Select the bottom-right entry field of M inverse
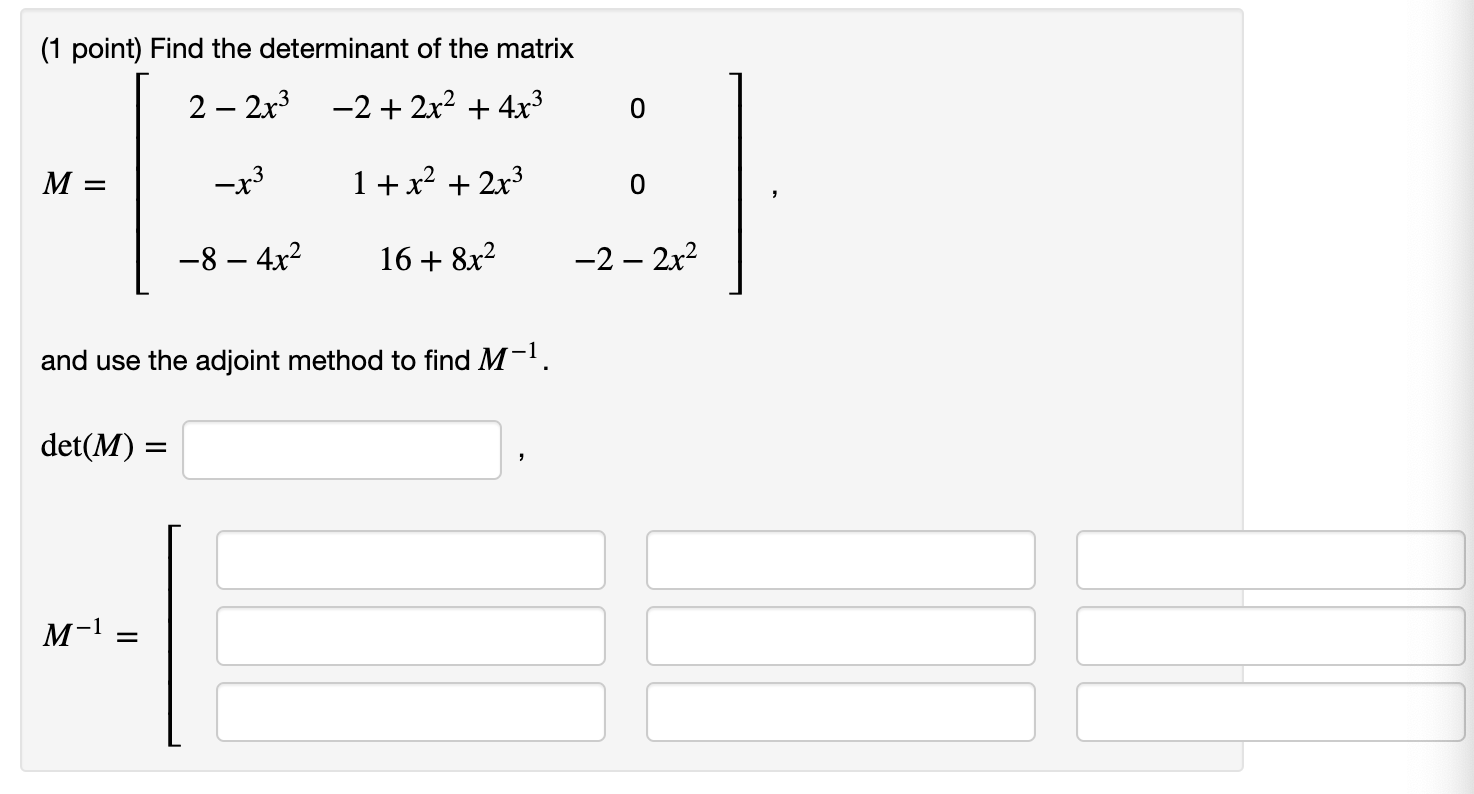1474x794 pixels. coord(1270,712)
